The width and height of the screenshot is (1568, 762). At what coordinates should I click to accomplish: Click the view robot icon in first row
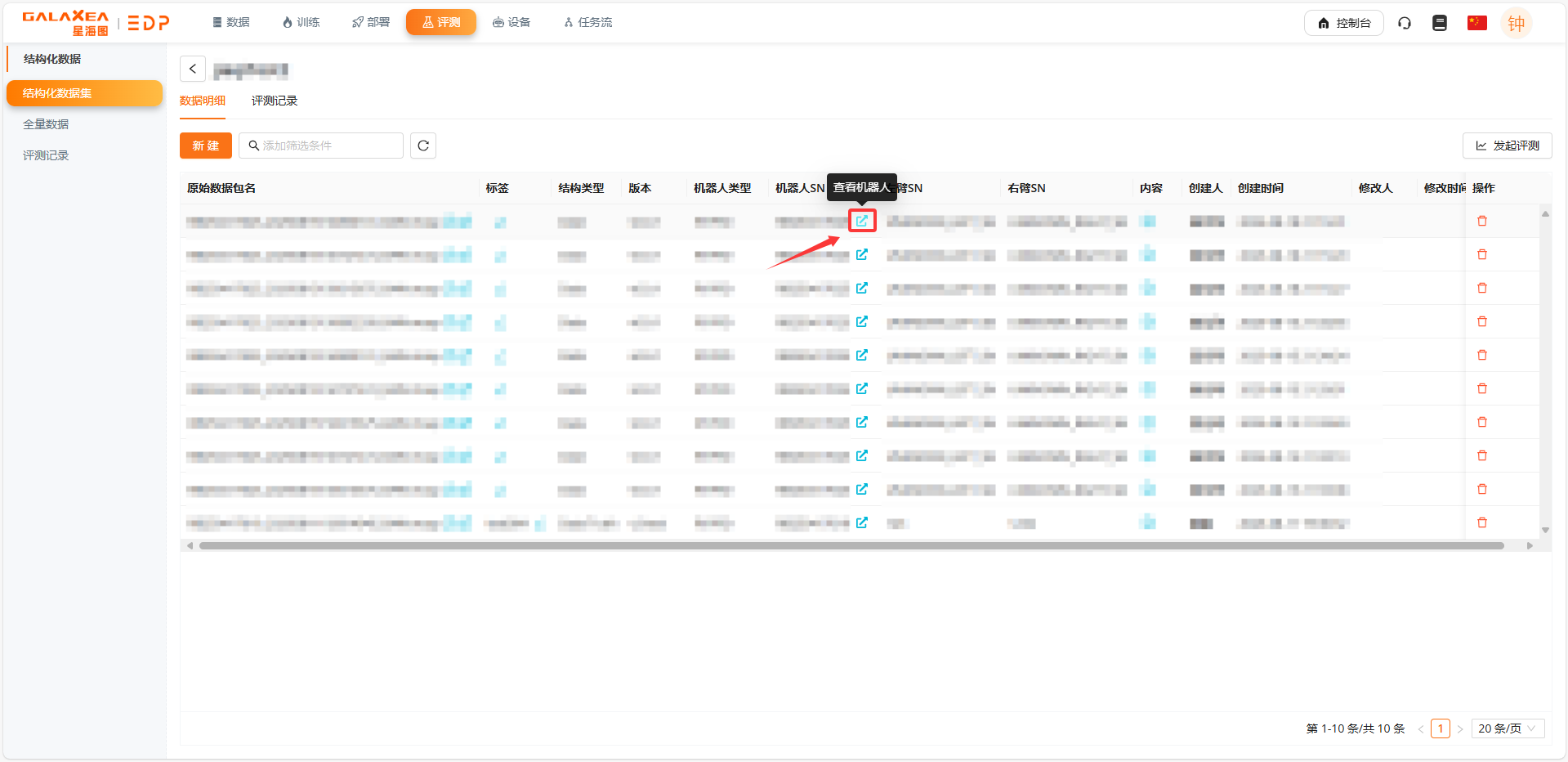coord(861,221)
